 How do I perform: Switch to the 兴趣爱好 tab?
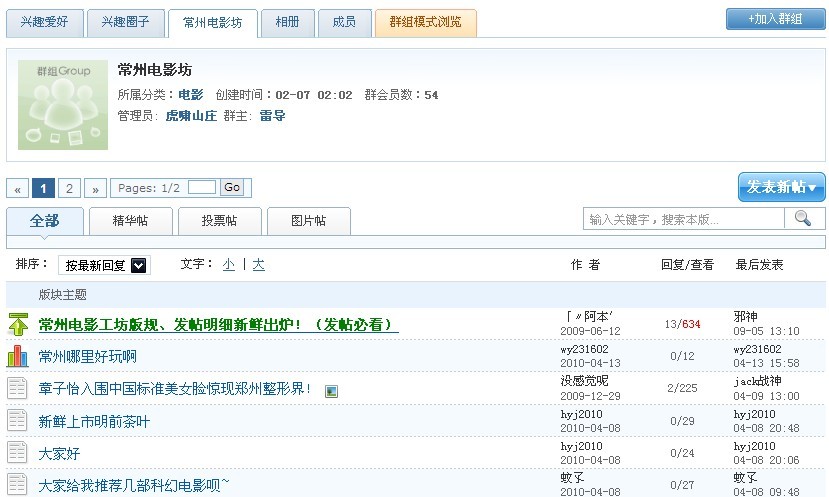(44, 22)
